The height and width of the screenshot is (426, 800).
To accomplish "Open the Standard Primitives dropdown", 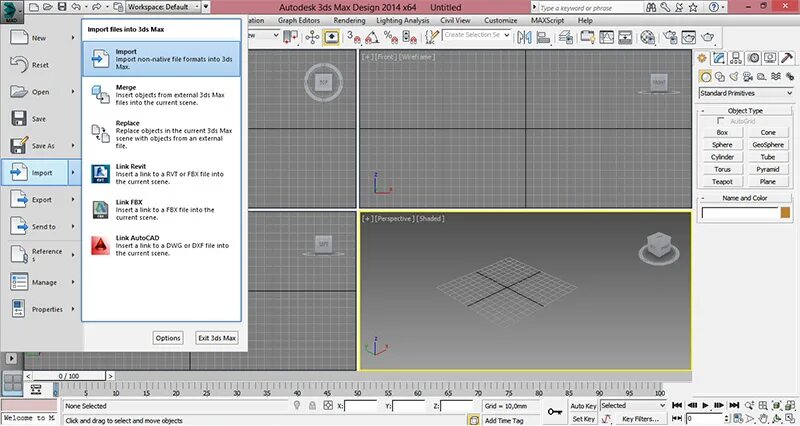I will [x=746, y=93].
